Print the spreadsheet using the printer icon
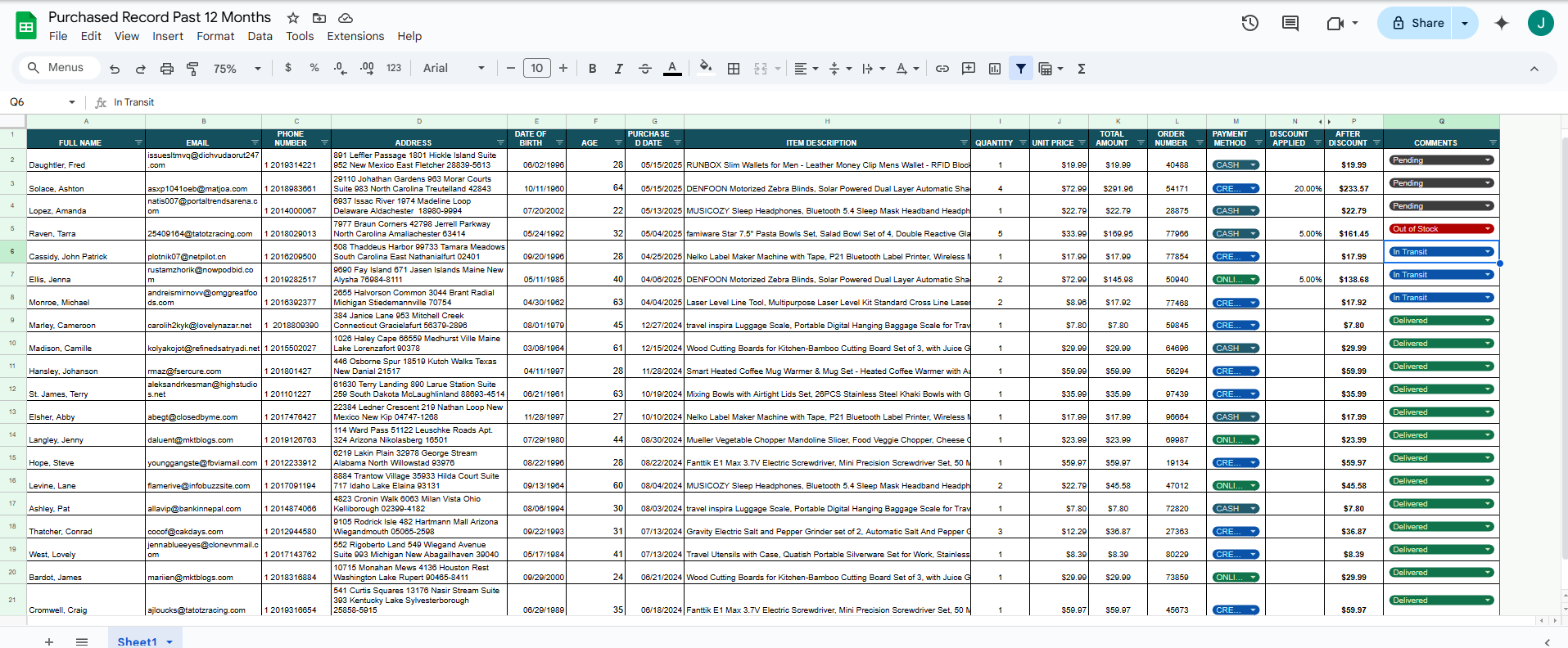The image size is (1568, 648). pyautogui.click(x=167, y=69)
